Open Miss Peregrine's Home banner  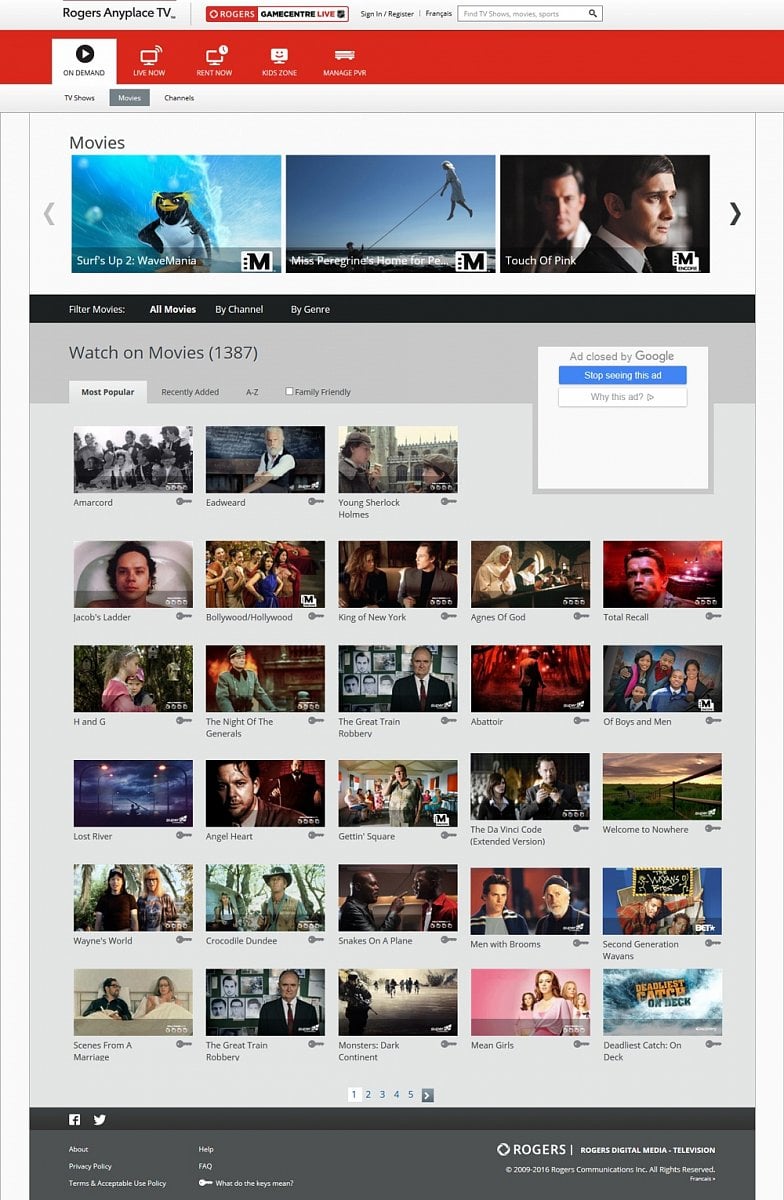(390, 214)
